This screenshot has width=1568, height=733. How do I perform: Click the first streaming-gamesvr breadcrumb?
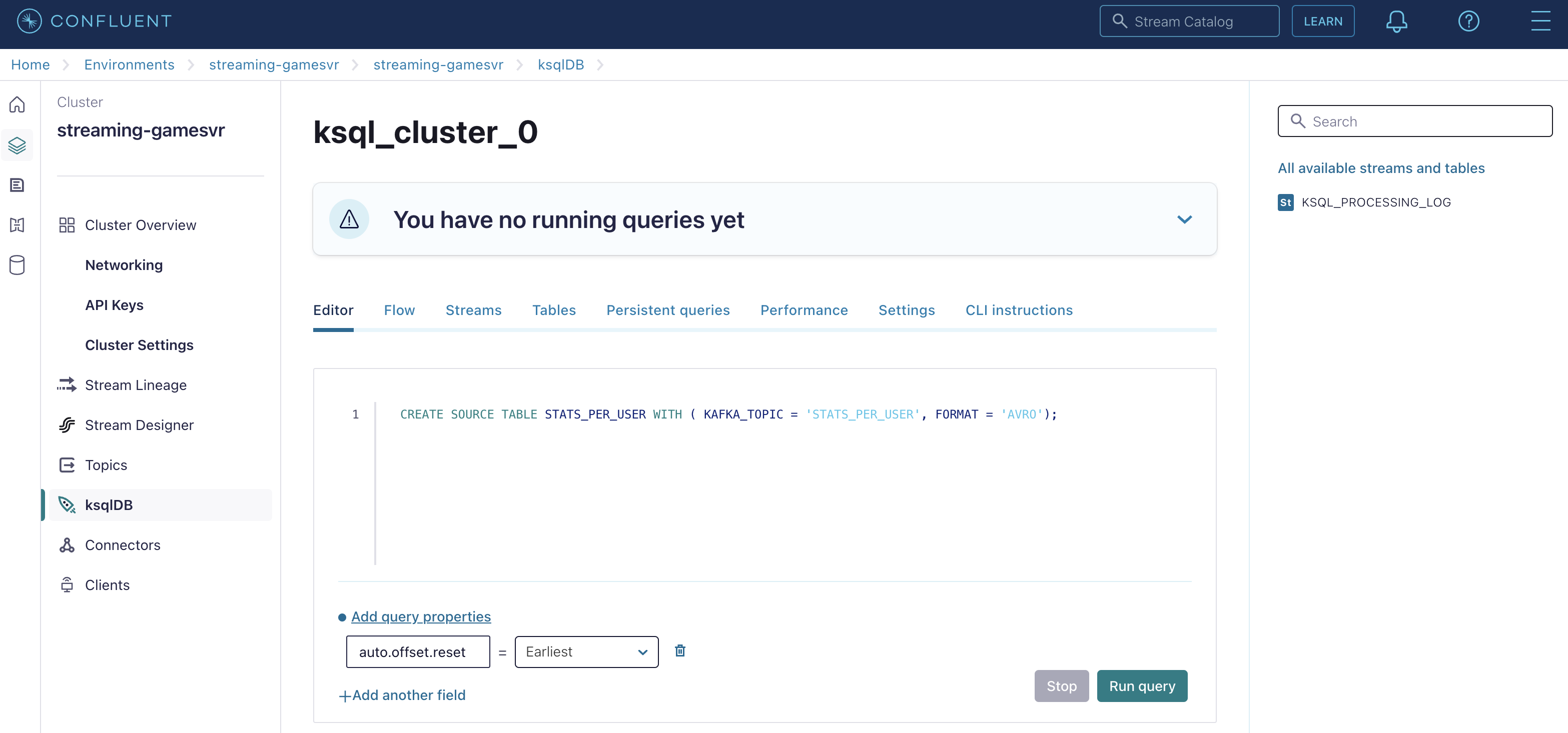pyautogui.click(x=274, y=65)
